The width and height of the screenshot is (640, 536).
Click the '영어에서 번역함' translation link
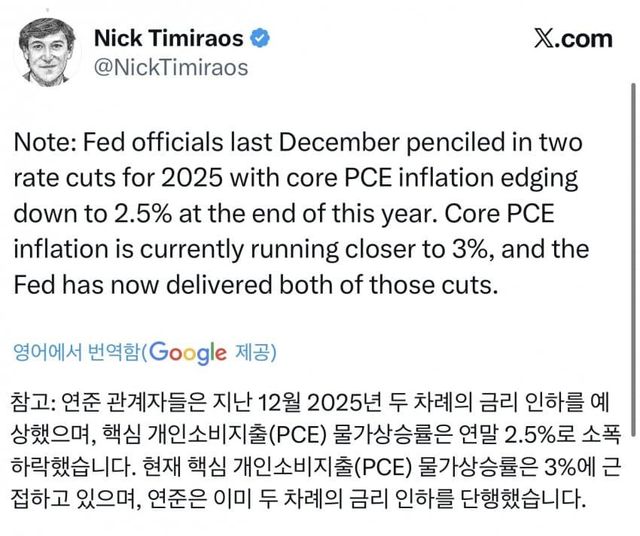click(75, 353)
